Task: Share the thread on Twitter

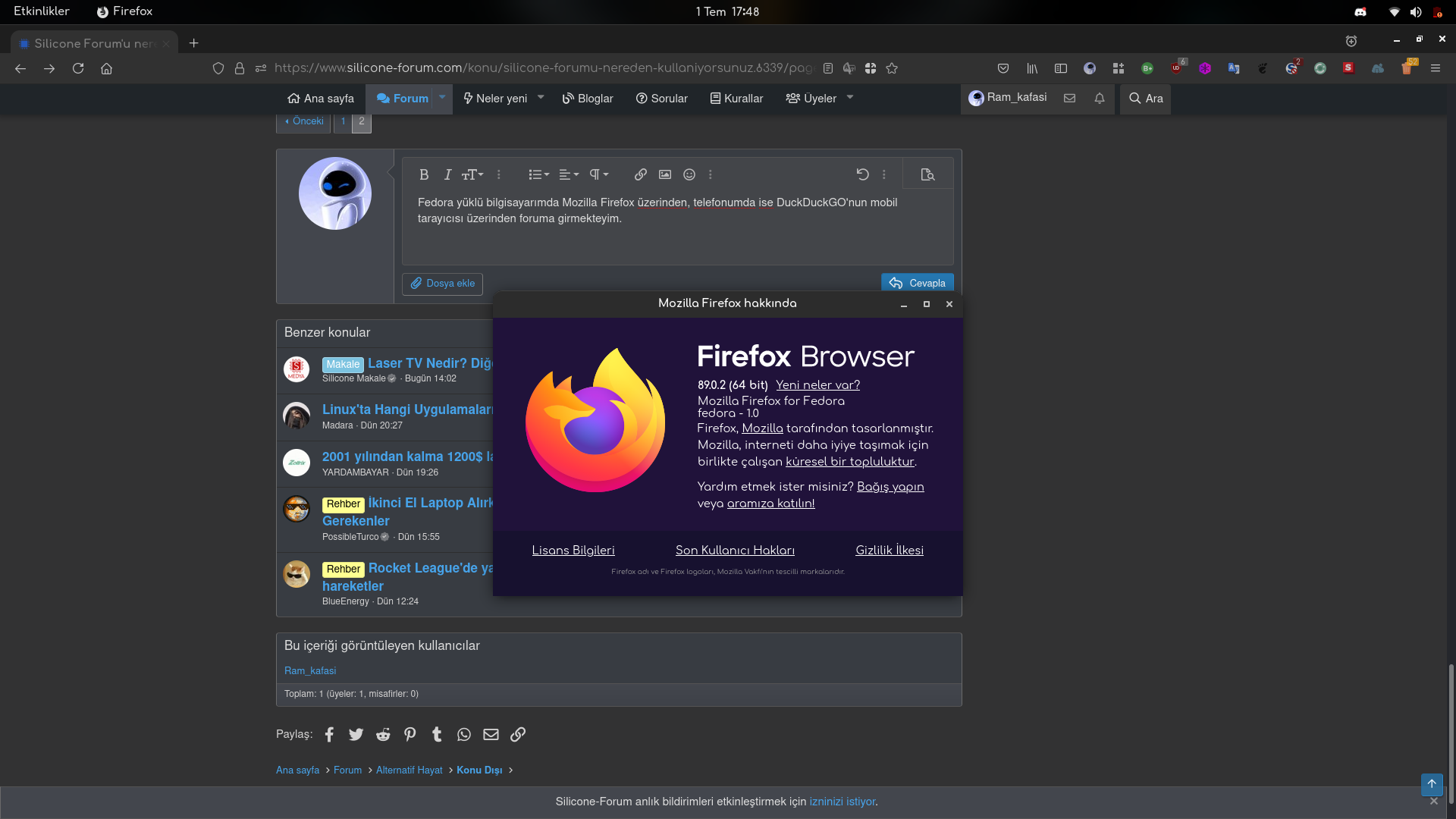Action: pos(356,734)
